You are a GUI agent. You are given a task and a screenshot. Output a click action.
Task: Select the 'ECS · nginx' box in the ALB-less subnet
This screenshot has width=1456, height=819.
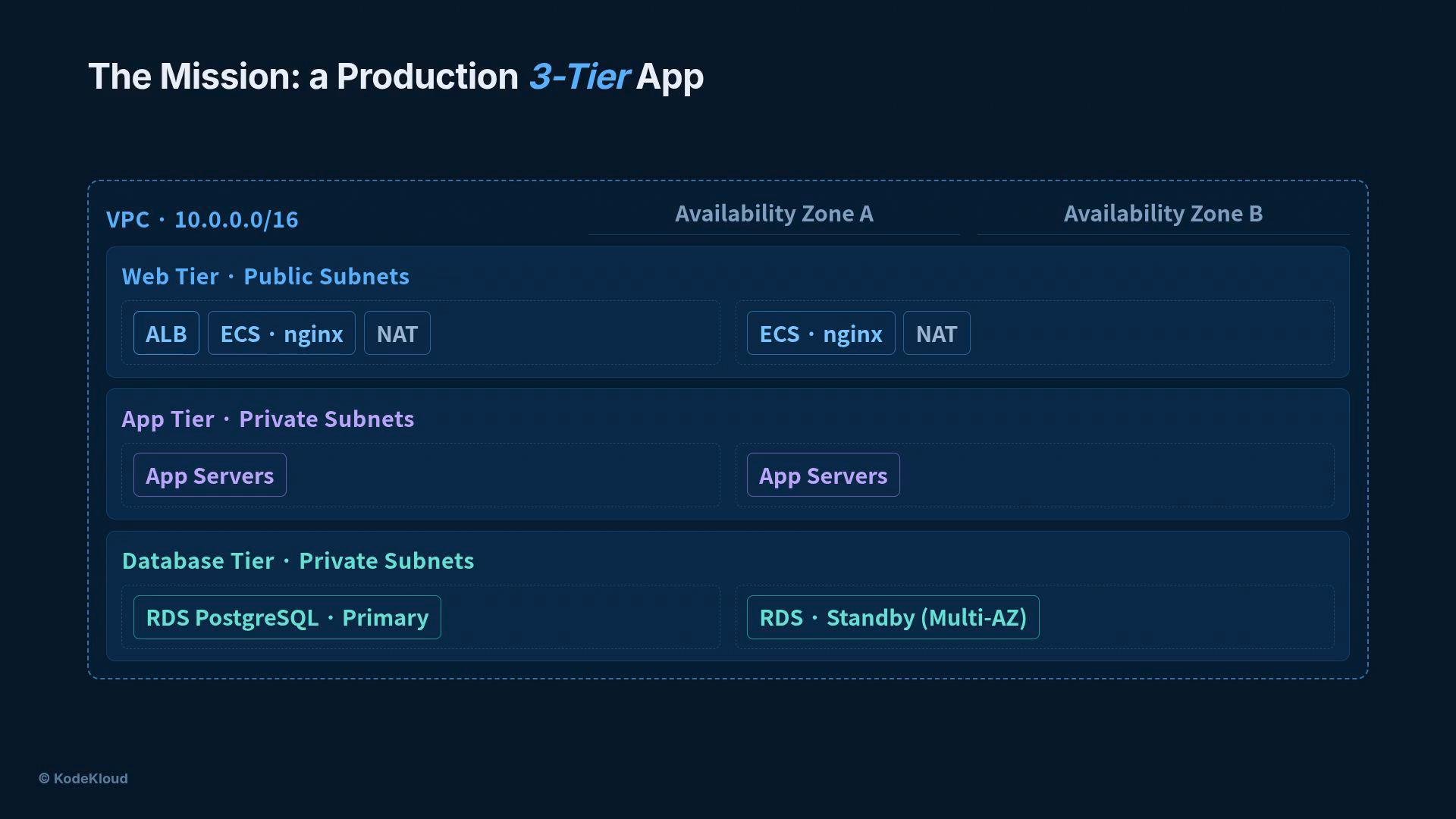click(x=821, y=333)
